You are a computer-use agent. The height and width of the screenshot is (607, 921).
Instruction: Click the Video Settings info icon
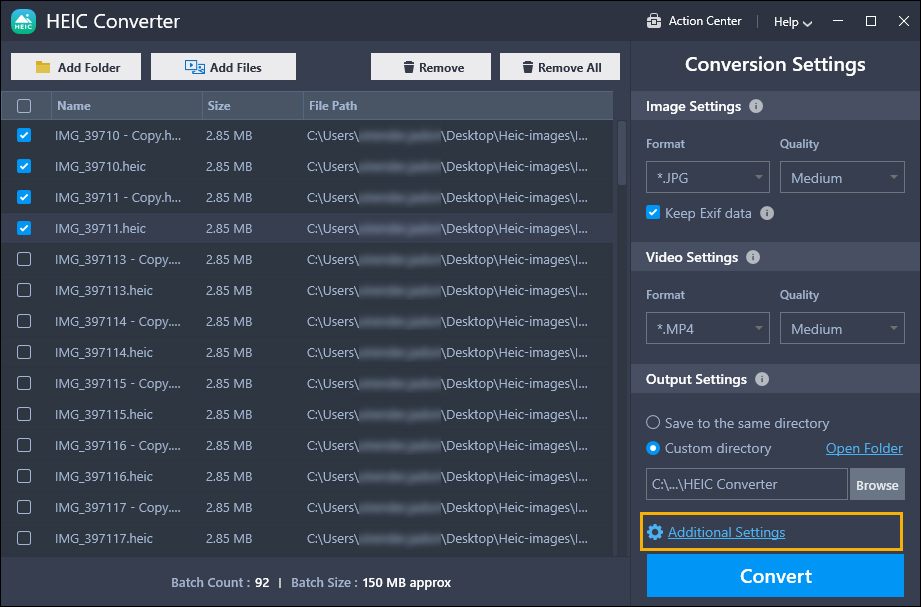point(752,257)
